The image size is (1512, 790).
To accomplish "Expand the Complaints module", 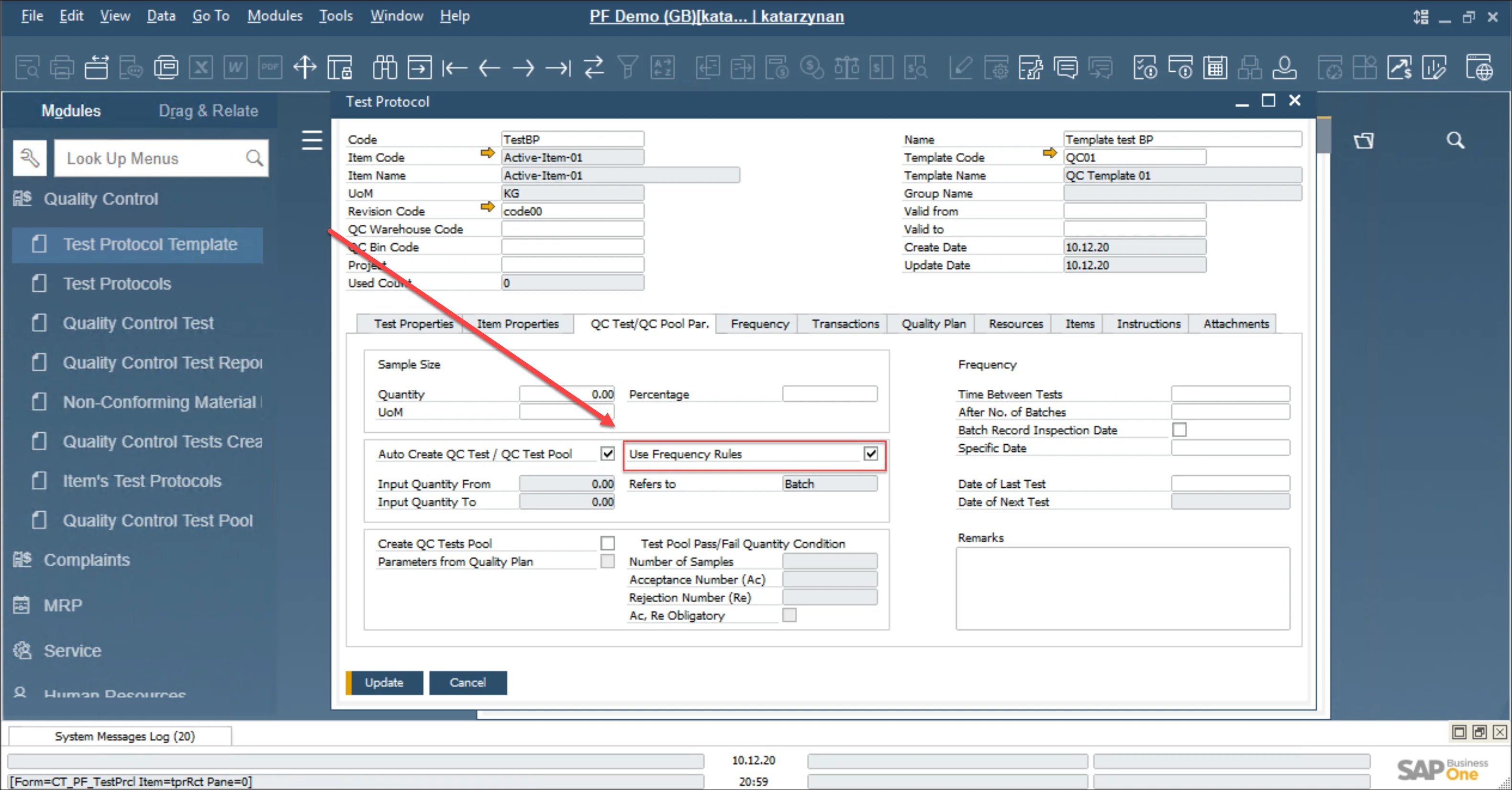I will tap(86, 560).
